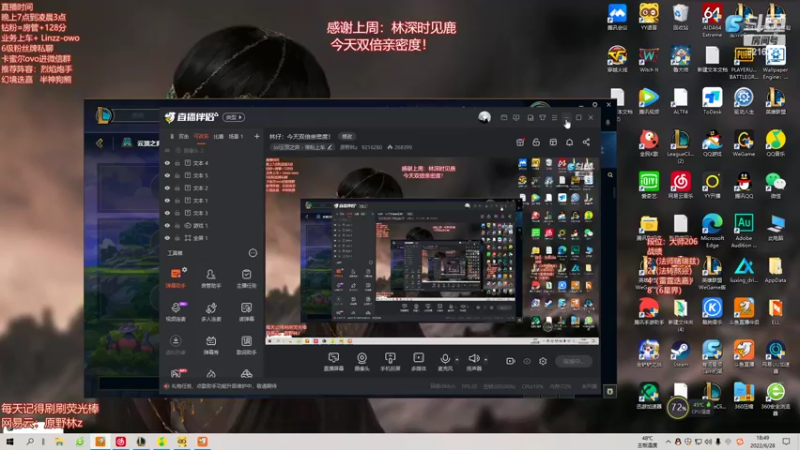Viewport: 800px width, 450px height.
Task: Switch to the 比赛 scene tab
Action: (218, 137)
